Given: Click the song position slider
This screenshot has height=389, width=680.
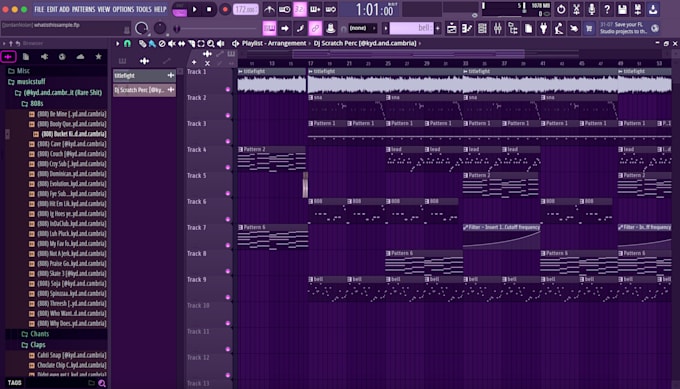Looking at the screenshot, I should [x=216, y=29].
